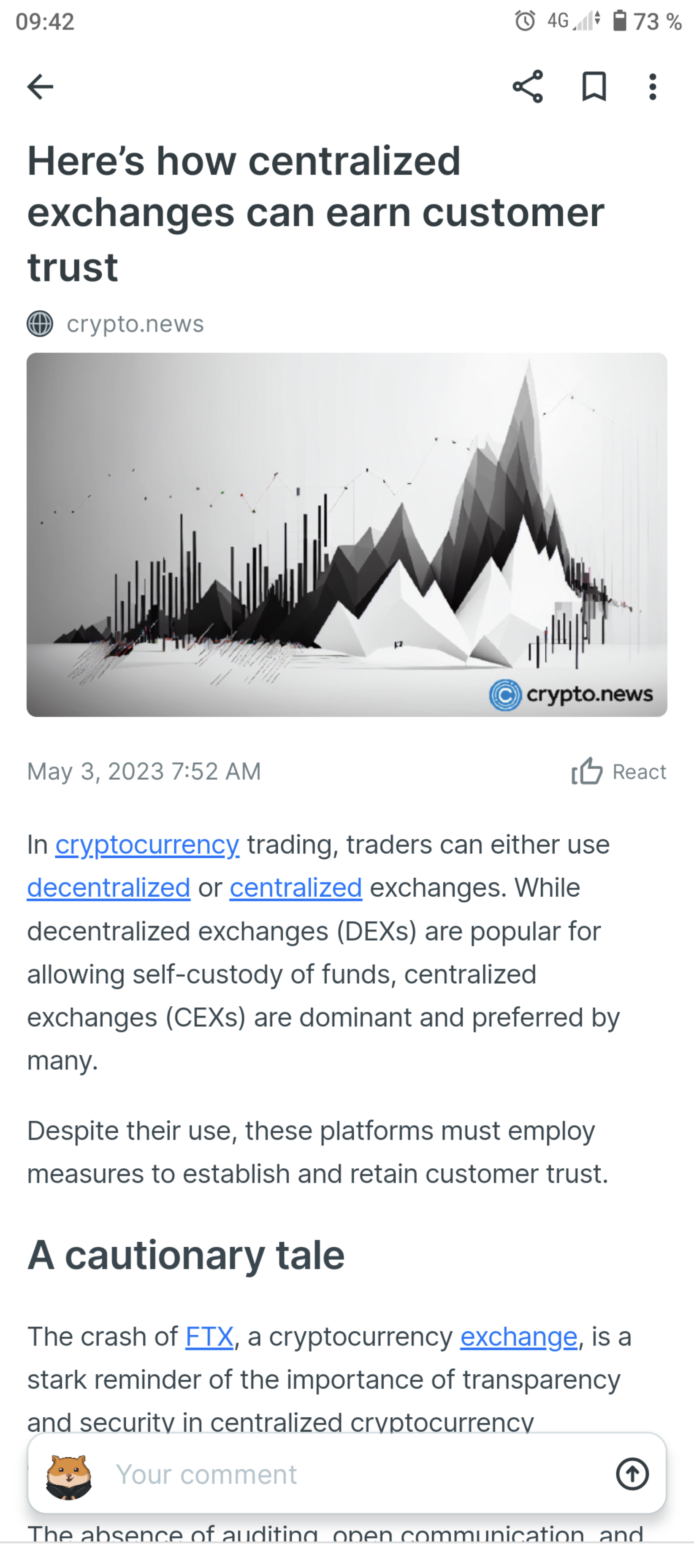Screen dimensions: 694x1568
Task: Tap the alarm icon in status bar
Action: coord(525,21)
